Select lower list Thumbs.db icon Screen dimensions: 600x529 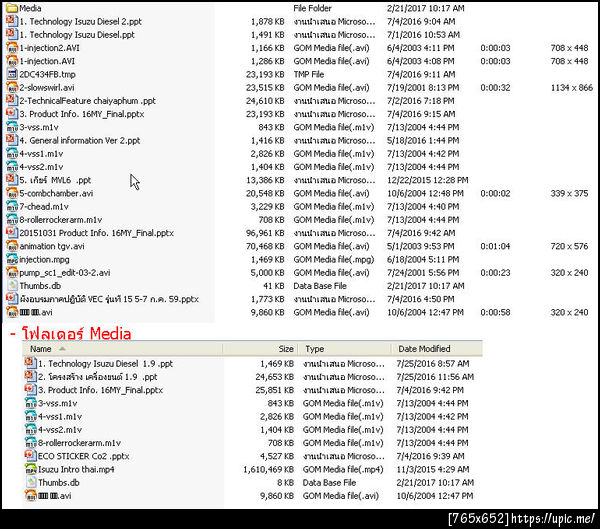pos(31,482)
